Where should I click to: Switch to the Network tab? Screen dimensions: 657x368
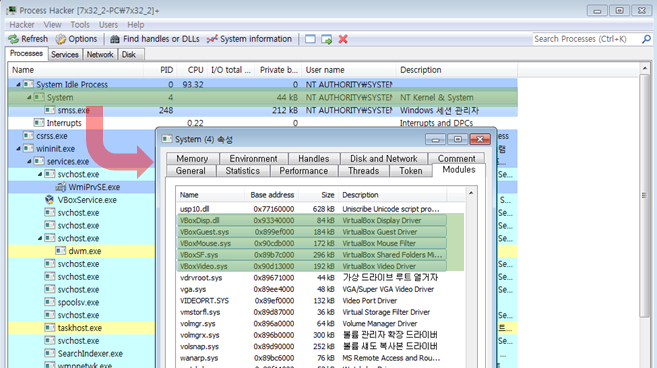coord(100,54)
